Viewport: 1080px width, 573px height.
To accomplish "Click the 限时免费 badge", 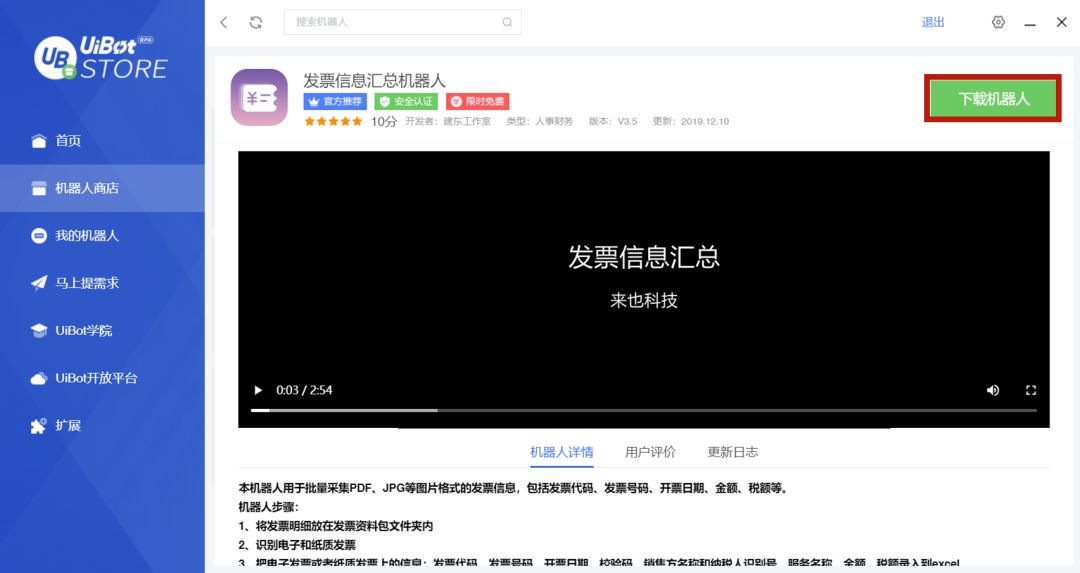I will coord(477,101).
